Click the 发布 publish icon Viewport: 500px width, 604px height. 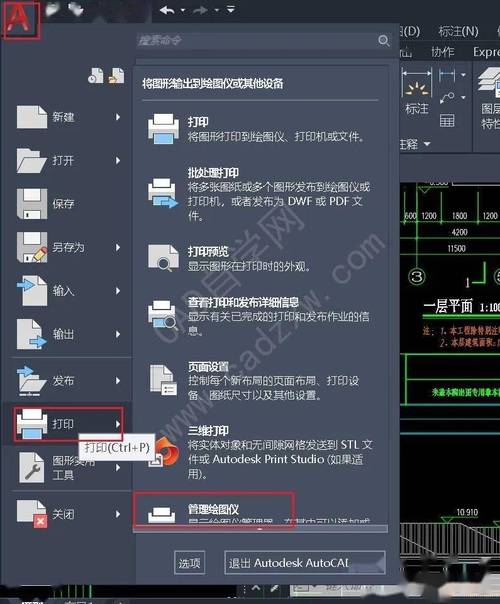click(x=32, y=381)
